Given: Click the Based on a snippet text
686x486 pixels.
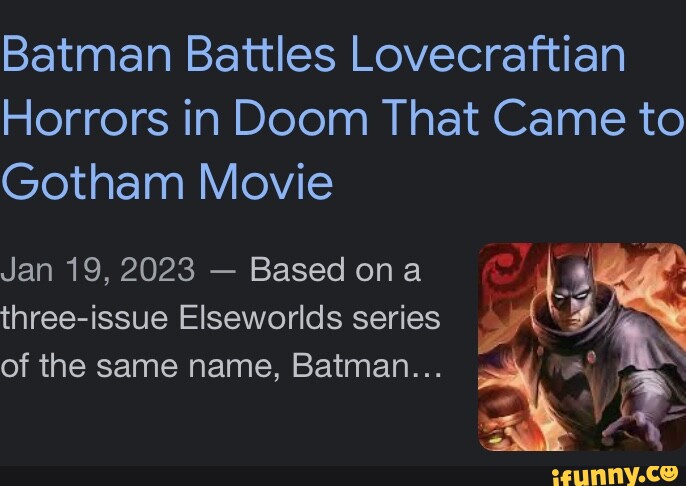Looking at the screenshot, I should 335,269.
